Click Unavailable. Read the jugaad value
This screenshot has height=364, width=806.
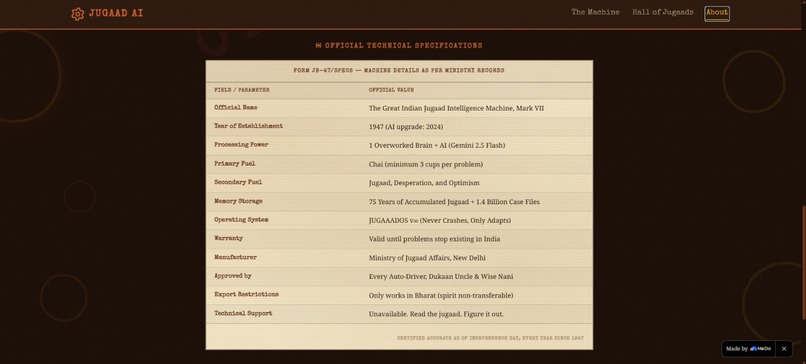(436, 314)
